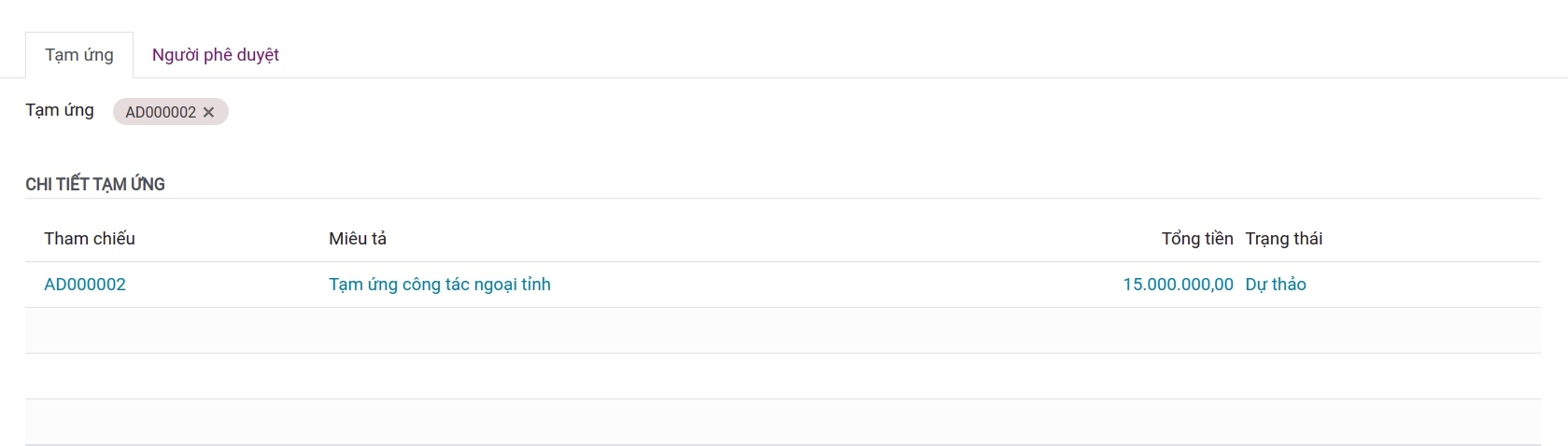The height and width of the screenshot is (446, 1568).
Task: Remove the AD000002 tag with its x icon
Action: [208, 112]
